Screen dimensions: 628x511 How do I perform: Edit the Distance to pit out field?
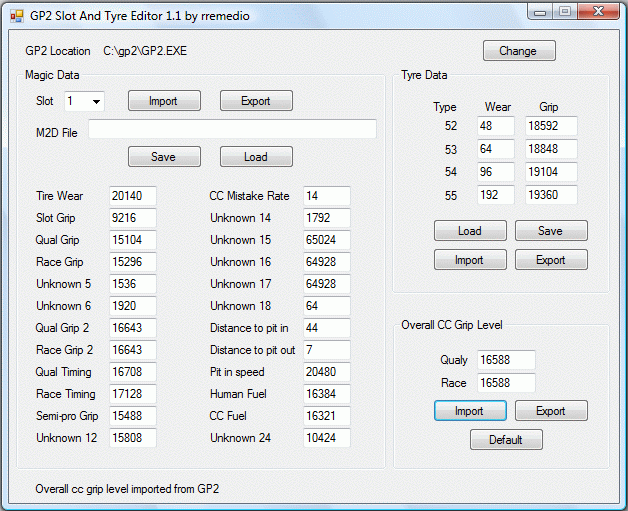[x=326, y=350]
